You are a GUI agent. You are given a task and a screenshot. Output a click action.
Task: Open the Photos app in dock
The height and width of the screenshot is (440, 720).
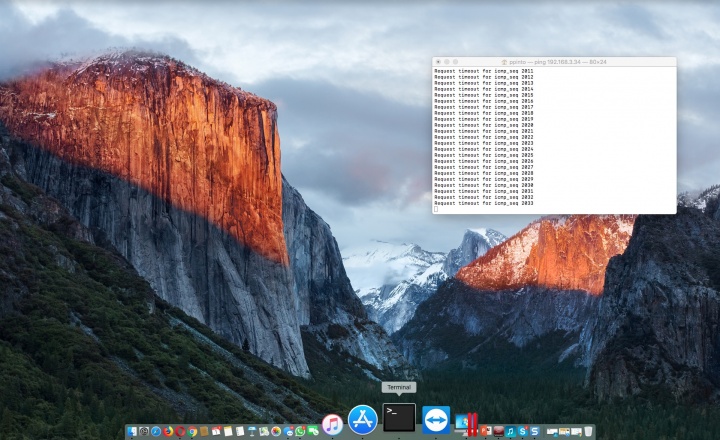[x=276, y=432]
